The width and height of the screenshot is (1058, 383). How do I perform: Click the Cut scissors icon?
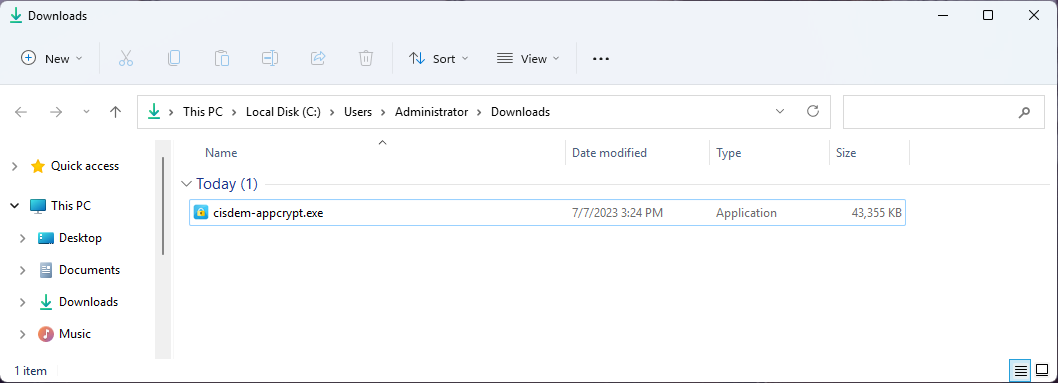pos(126,59)
